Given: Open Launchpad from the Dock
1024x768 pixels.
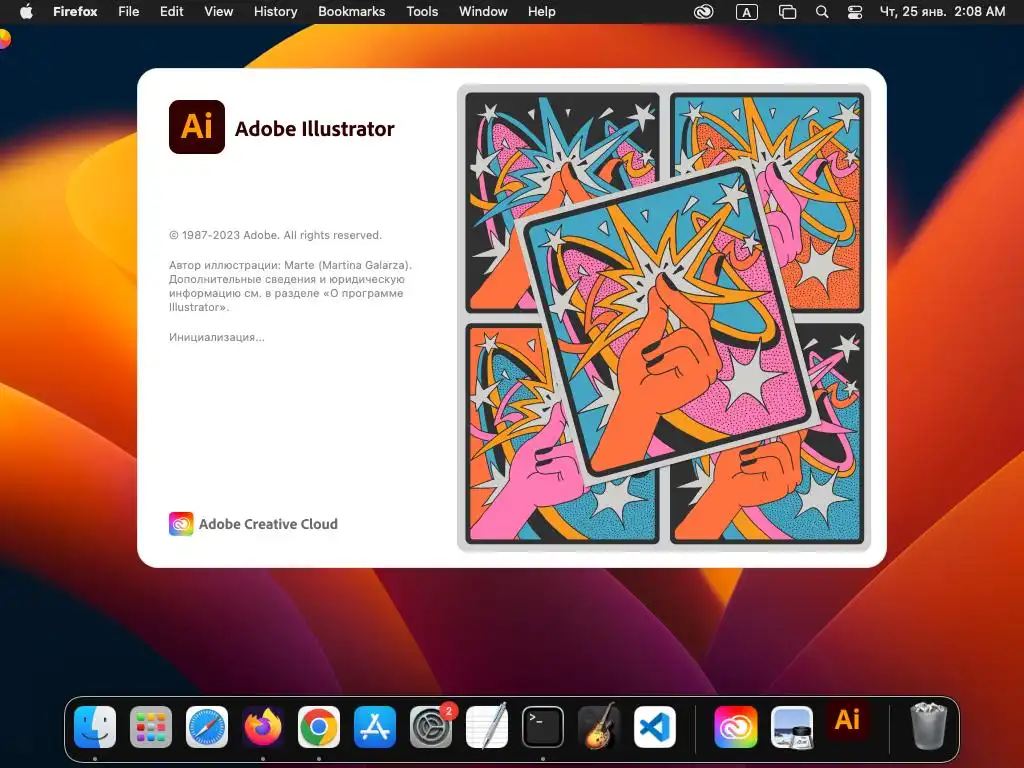Looking at the screenshot, I should click(x=151, y=727).
